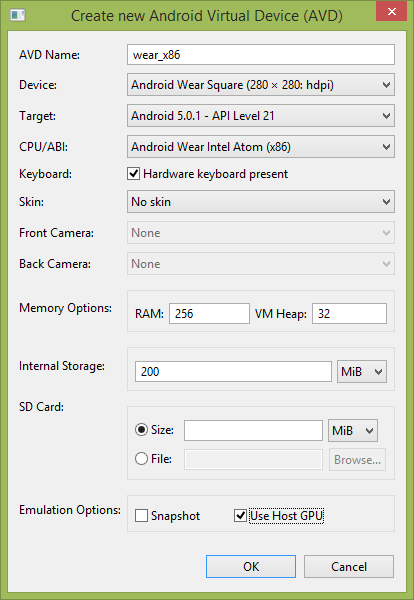Viewport: 414px width, 600px height.
Task: Select the SD Card Size radio button
Action: (x=141, y=430)
